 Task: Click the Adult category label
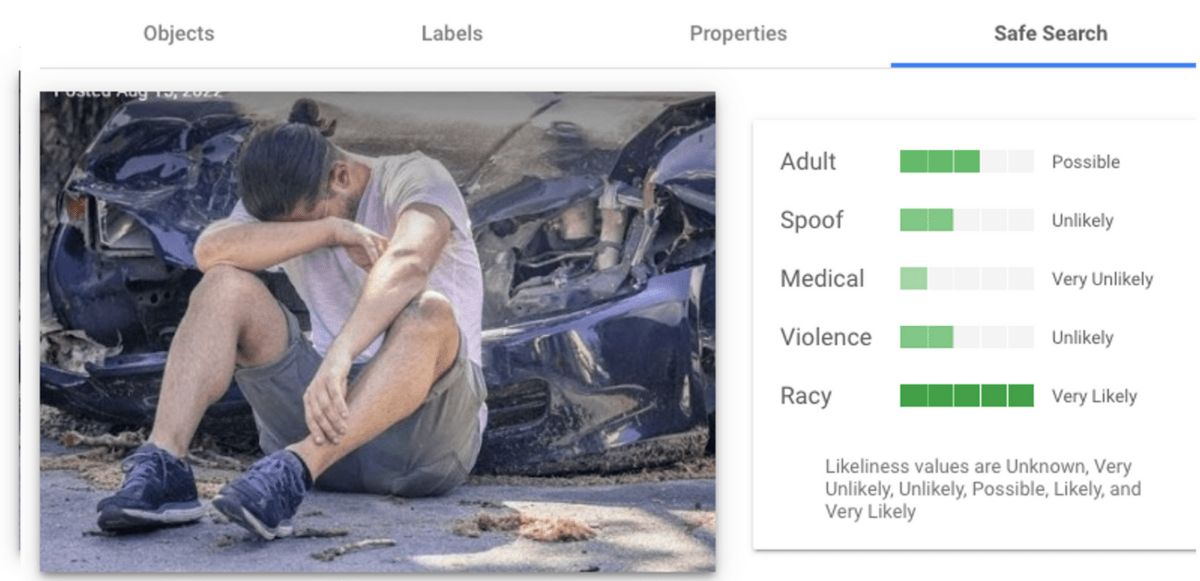pos(808,162)
